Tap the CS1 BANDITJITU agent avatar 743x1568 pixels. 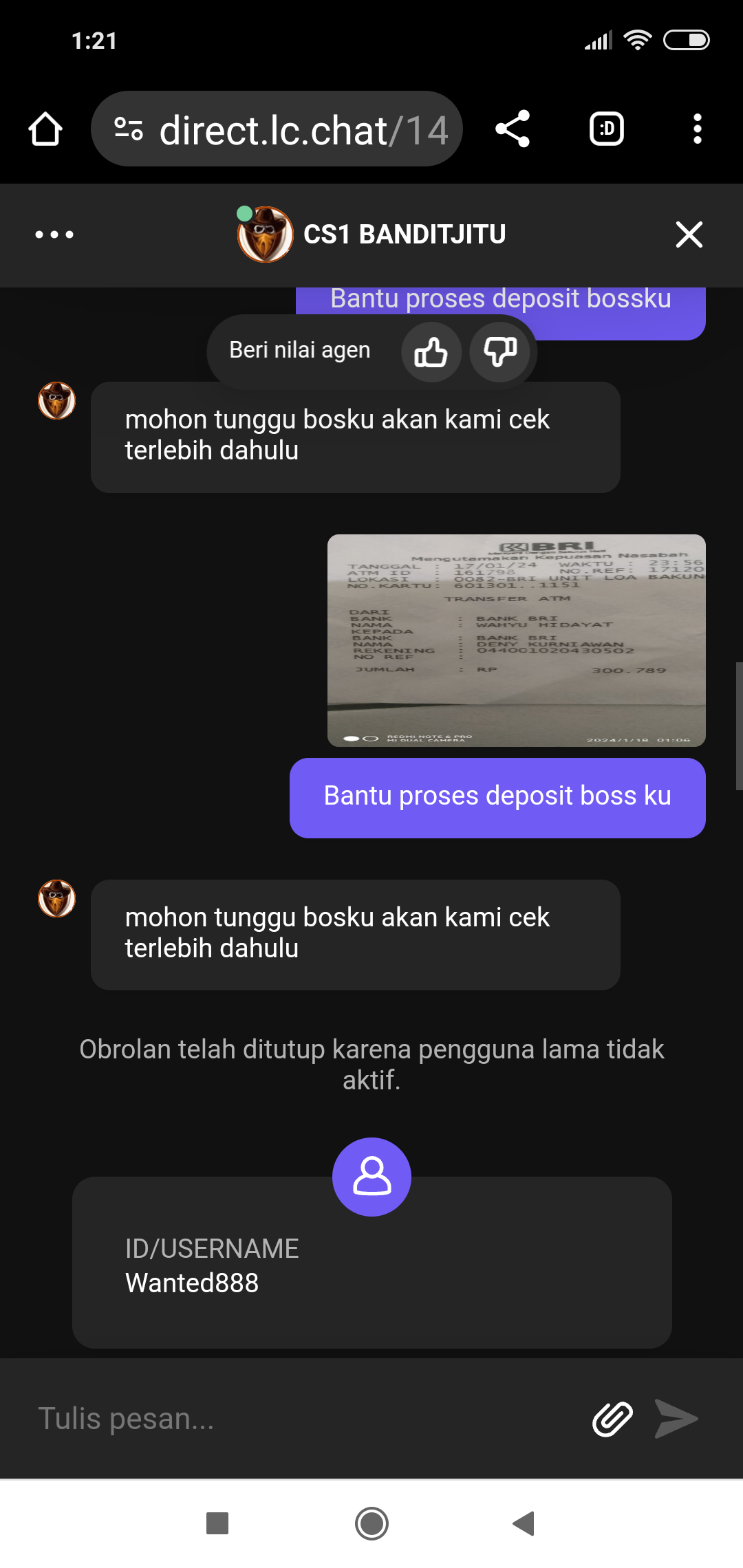point(265,235)
